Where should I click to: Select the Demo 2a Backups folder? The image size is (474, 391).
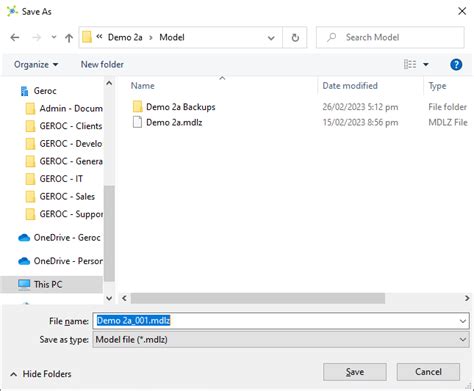(181, 107)
